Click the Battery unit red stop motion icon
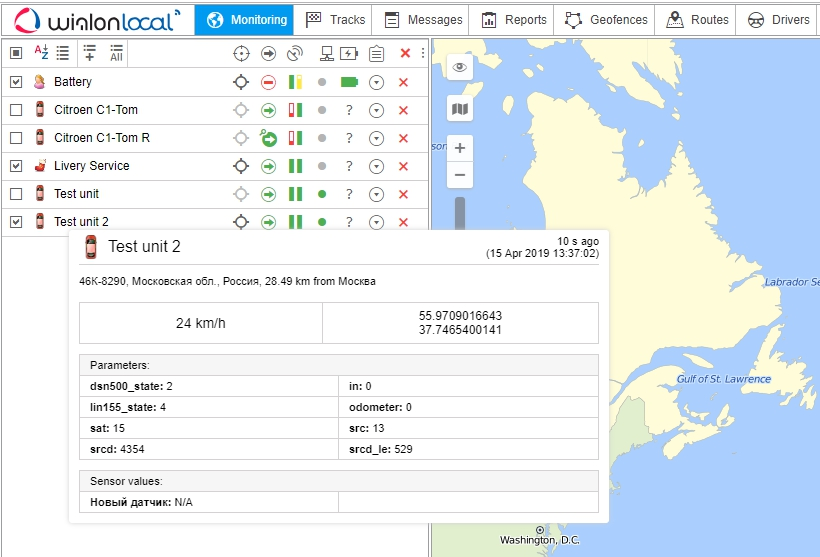The width and height of the screenshot is (820, 557). (x=268, y=82)
